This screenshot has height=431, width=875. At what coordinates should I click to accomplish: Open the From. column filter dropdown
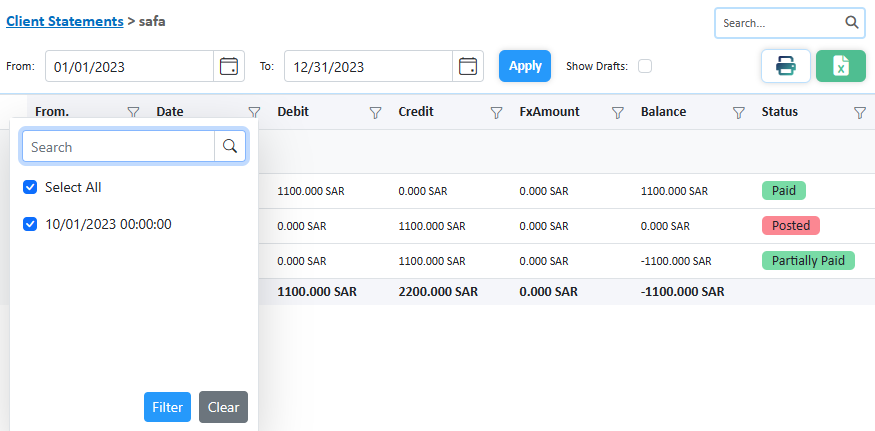[133, 113]
